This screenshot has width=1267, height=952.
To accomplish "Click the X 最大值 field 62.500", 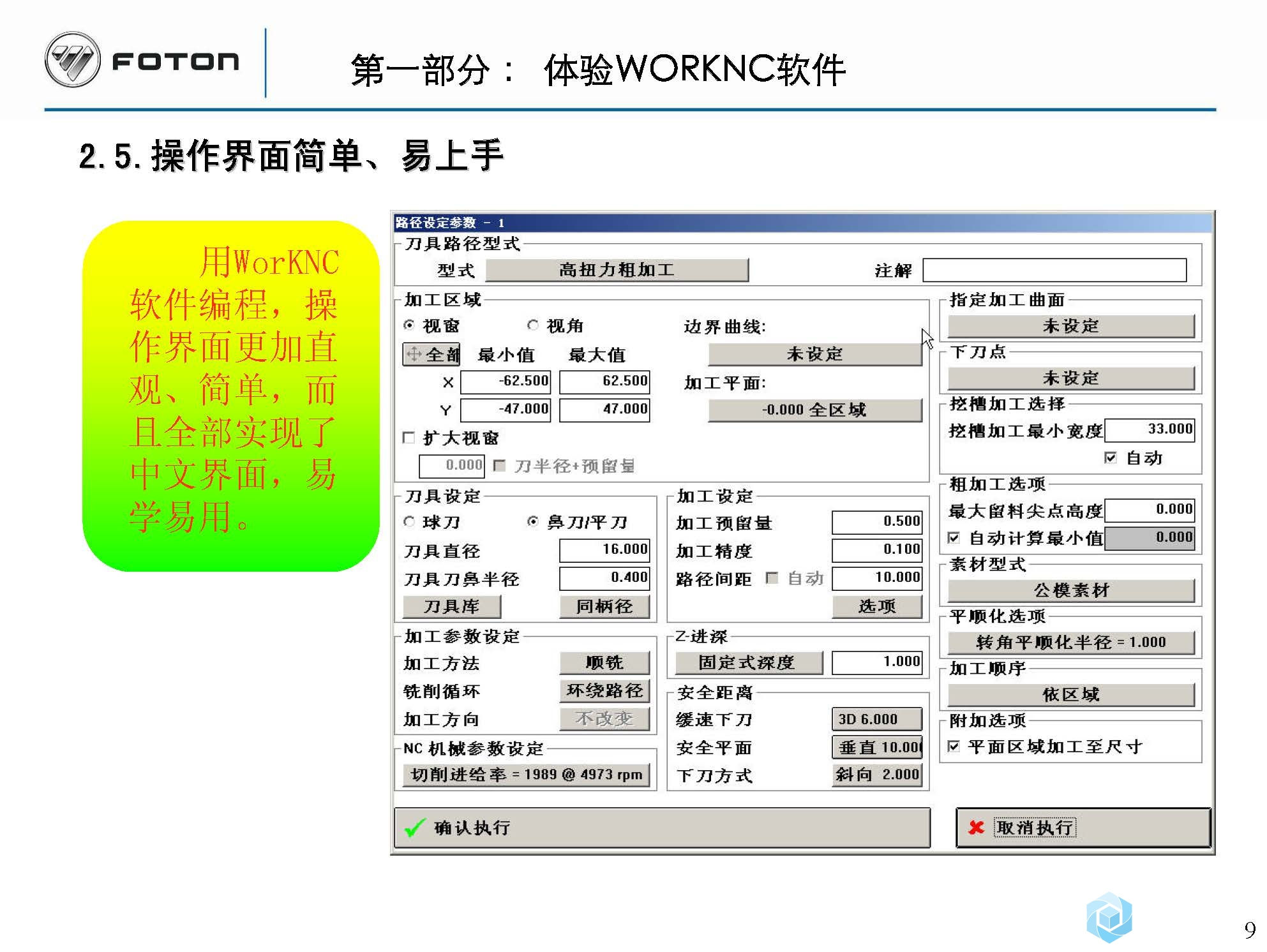I will point(604,382).
